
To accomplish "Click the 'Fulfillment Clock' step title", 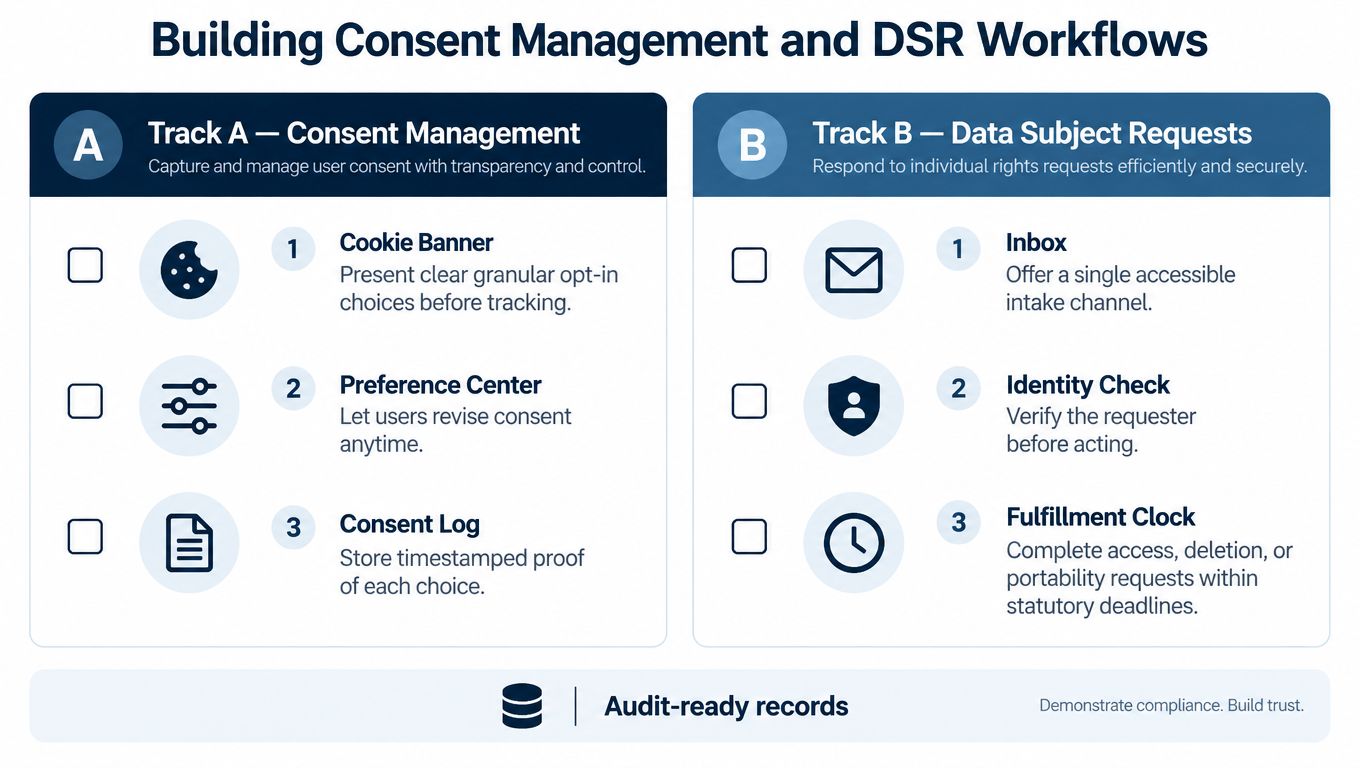I will (x=1100, y=517).
